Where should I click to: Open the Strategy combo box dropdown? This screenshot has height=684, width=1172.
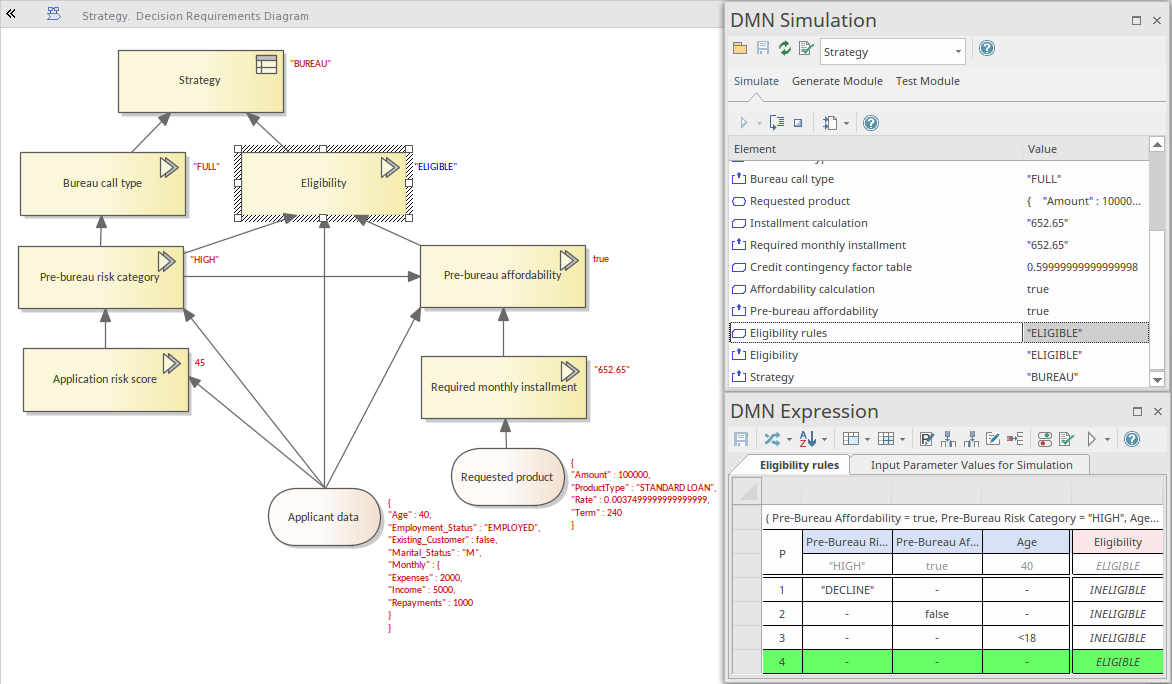point(958,52)
